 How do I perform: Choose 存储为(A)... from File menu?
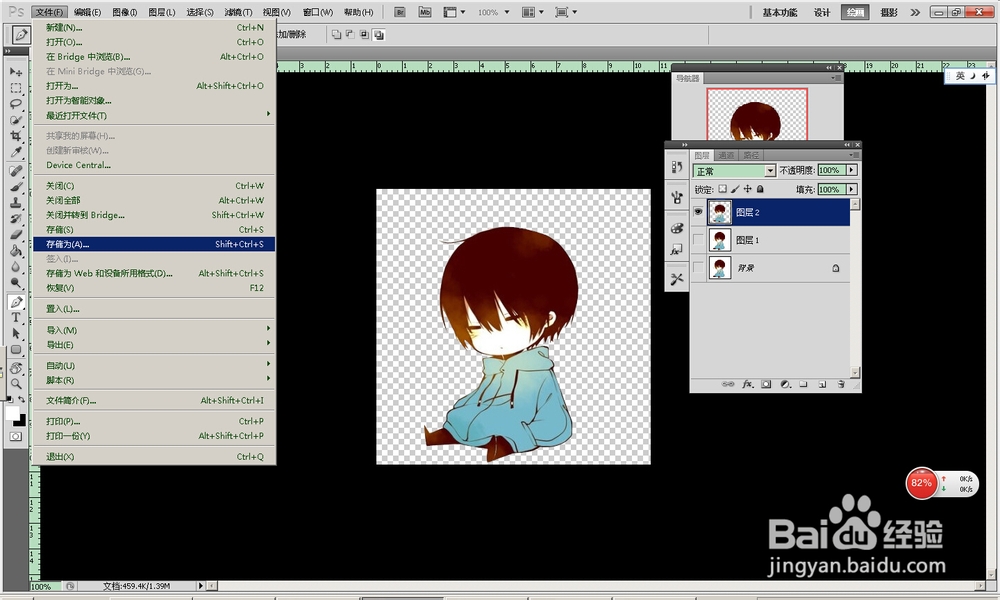pyautogui.click(x=154, y=244)
